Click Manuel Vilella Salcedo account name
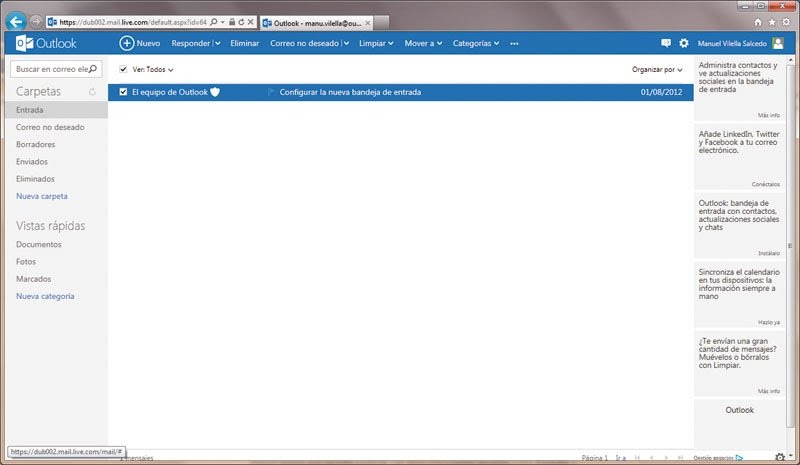Image resolution: width=800 pixels, height=465 pixels. click(732, 44)
